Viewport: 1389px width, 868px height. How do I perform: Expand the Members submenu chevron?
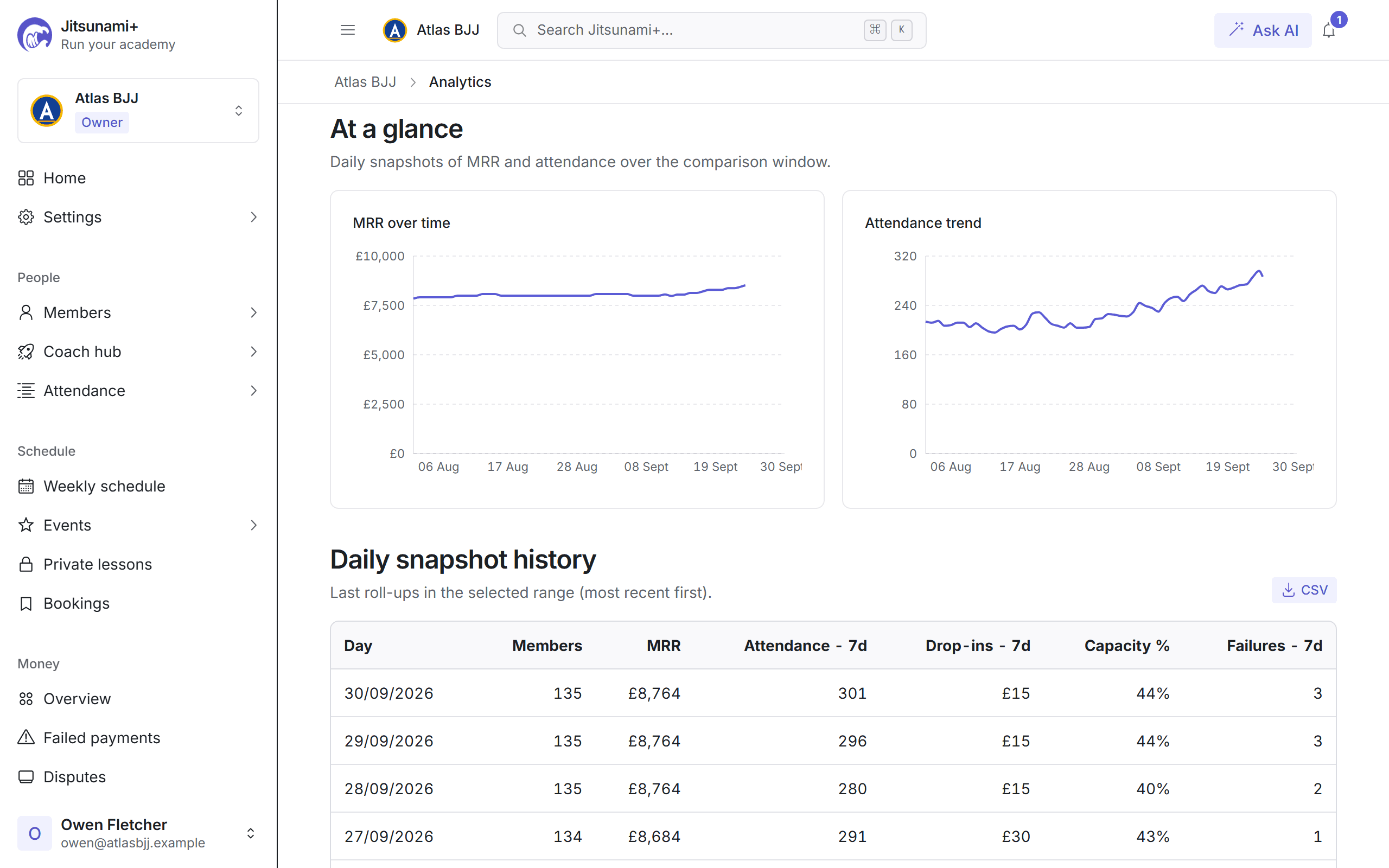tap(254, 312)
